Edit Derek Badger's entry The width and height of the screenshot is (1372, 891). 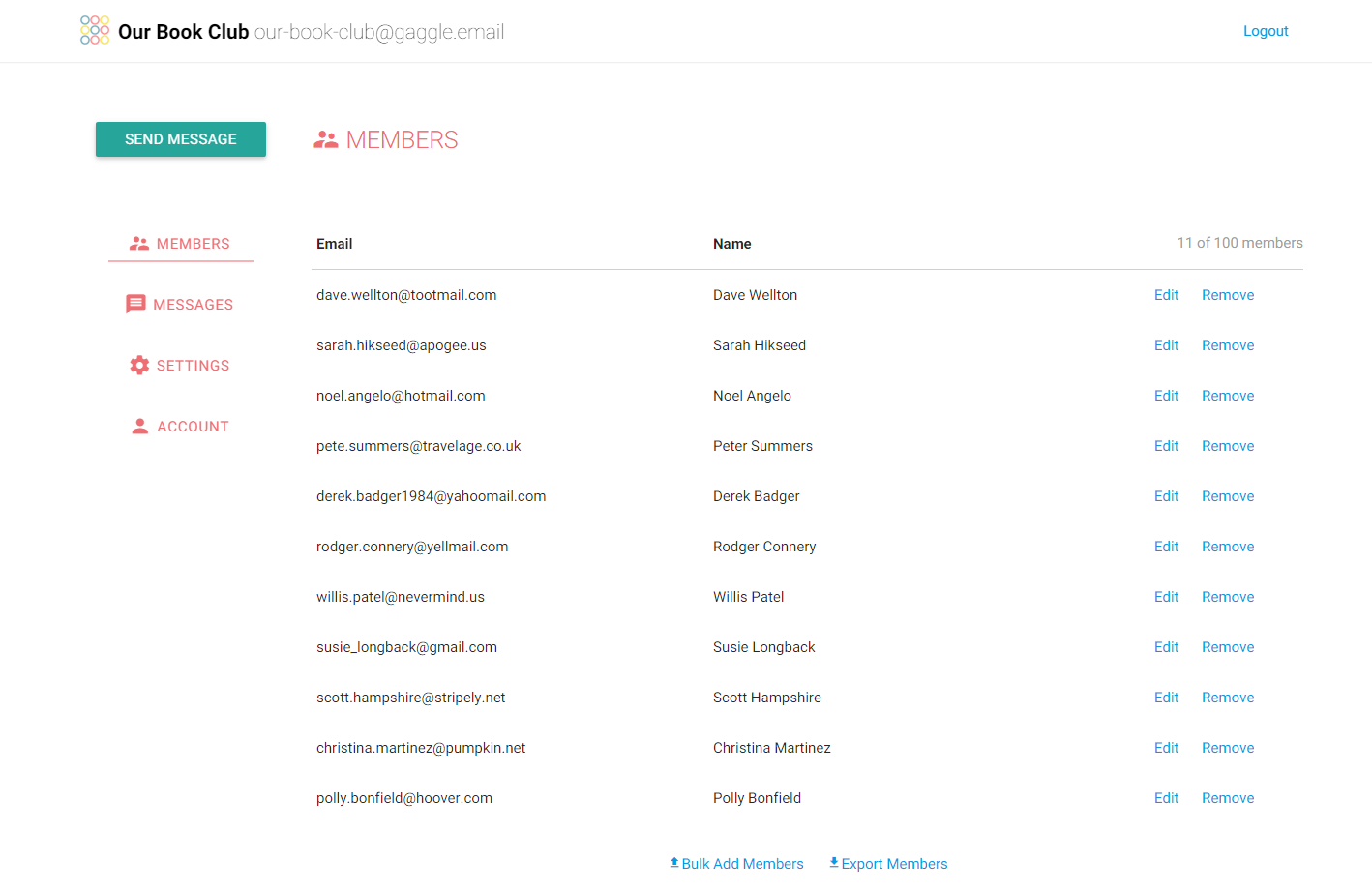1166,496
